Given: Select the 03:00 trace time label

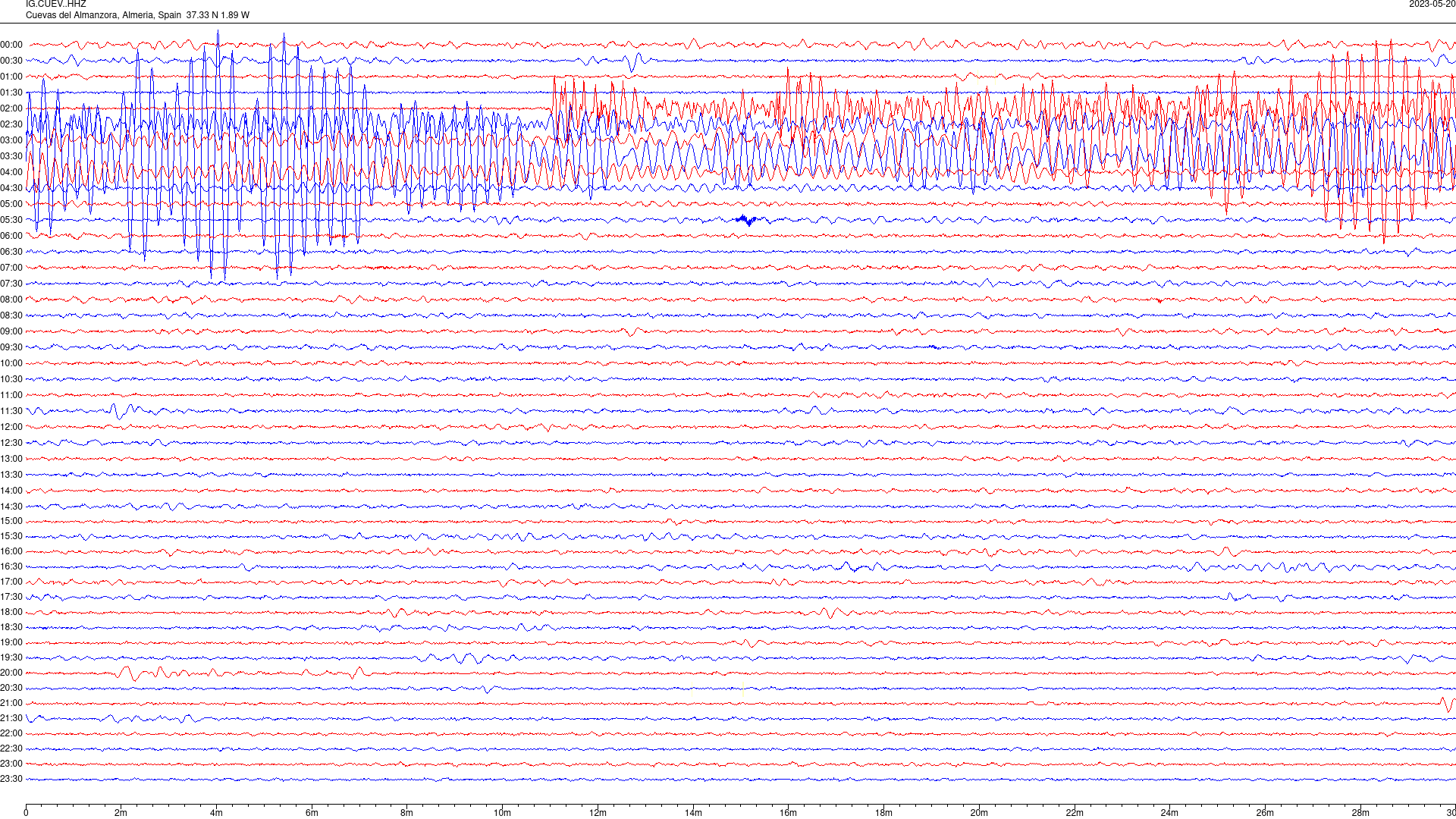Looking at the screenshot, I should coord(11,140).
